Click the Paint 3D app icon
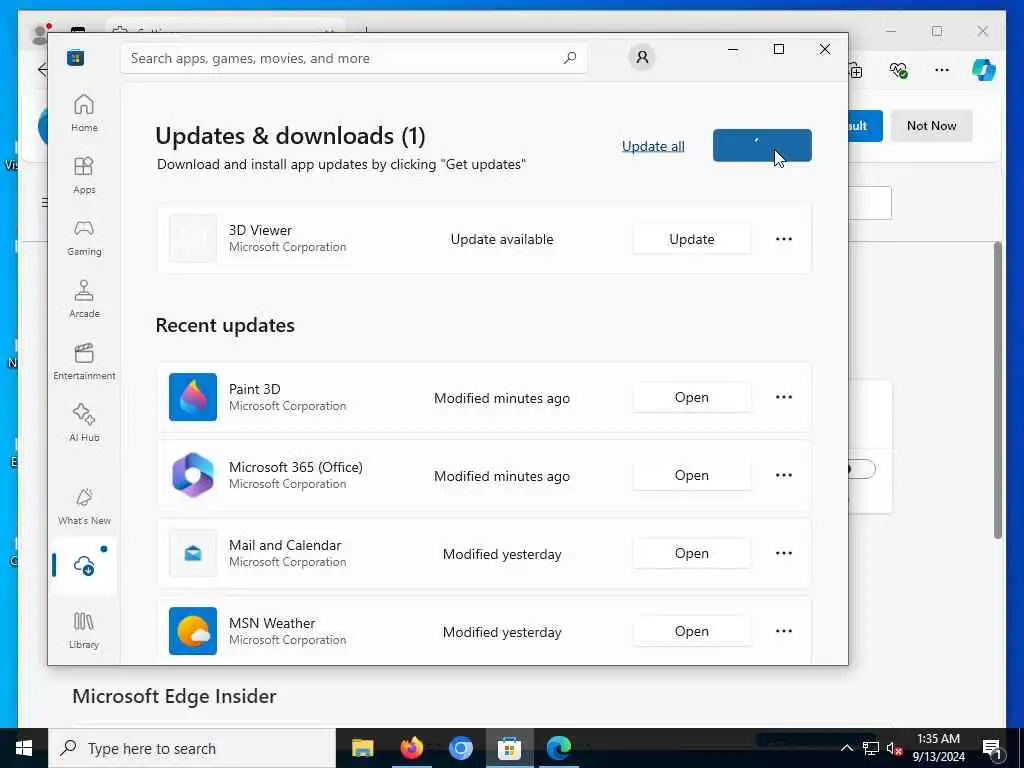The height and width of the screenshot is (768, 1024). [193, 397]
